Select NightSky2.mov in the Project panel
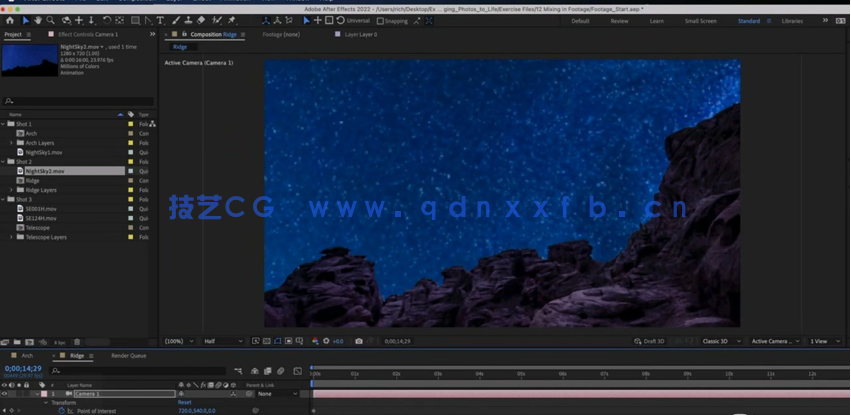 pyautogui.click(x=44, y=171)
